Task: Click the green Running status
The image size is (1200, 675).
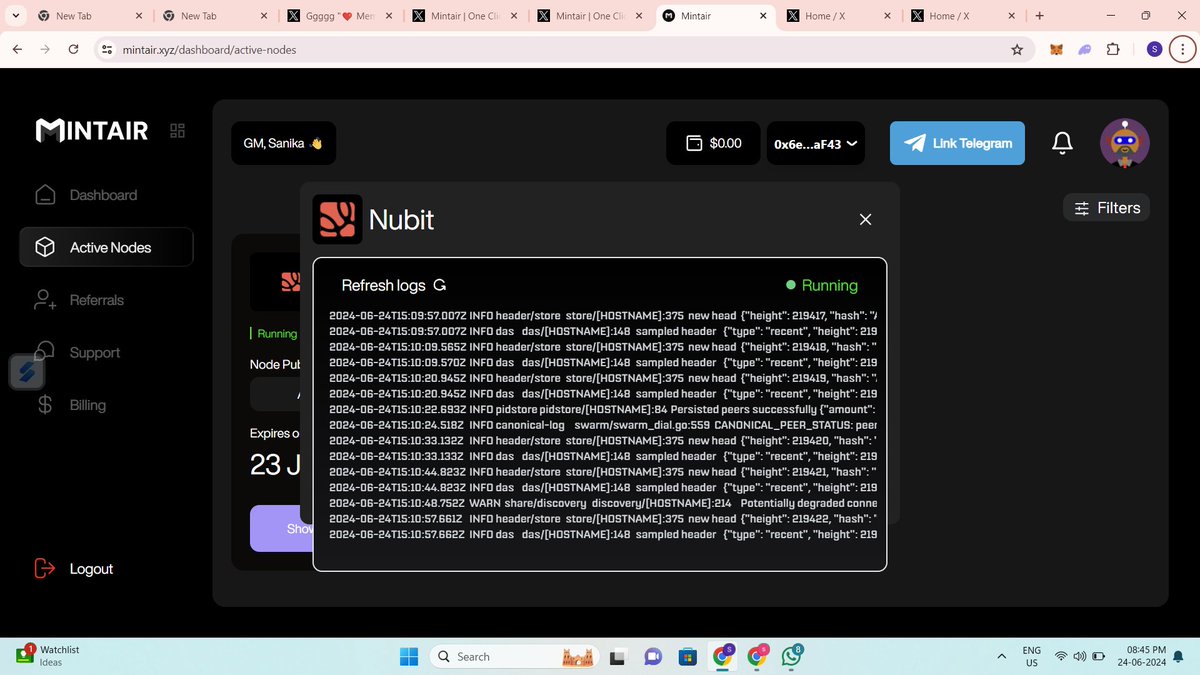Action: tap(821, 285)
